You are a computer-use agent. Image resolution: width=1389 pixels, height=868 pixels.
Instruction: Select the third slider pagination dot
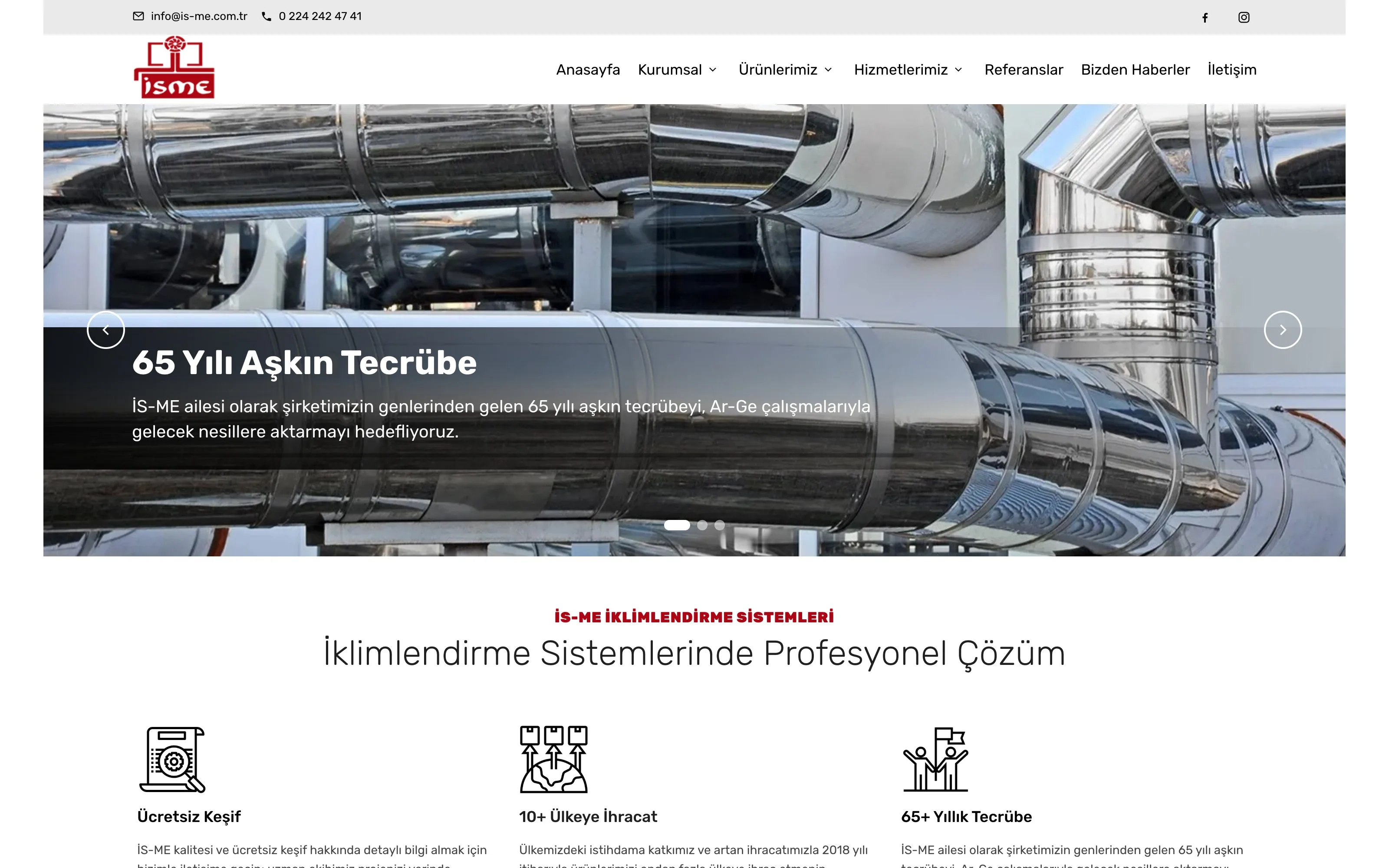pyautogui.click(x=719, y=525)
